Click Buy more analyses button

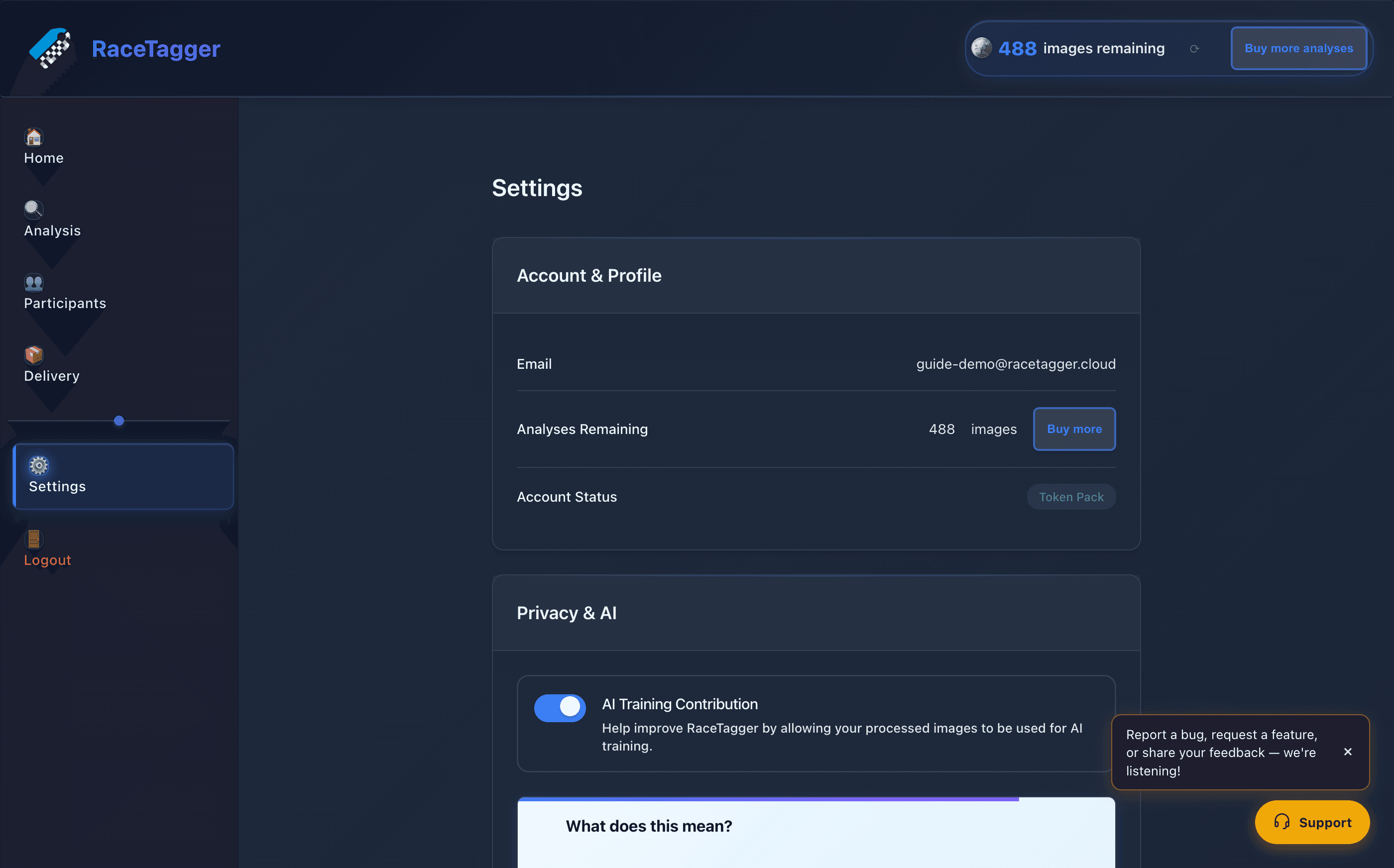(1299, 48)
